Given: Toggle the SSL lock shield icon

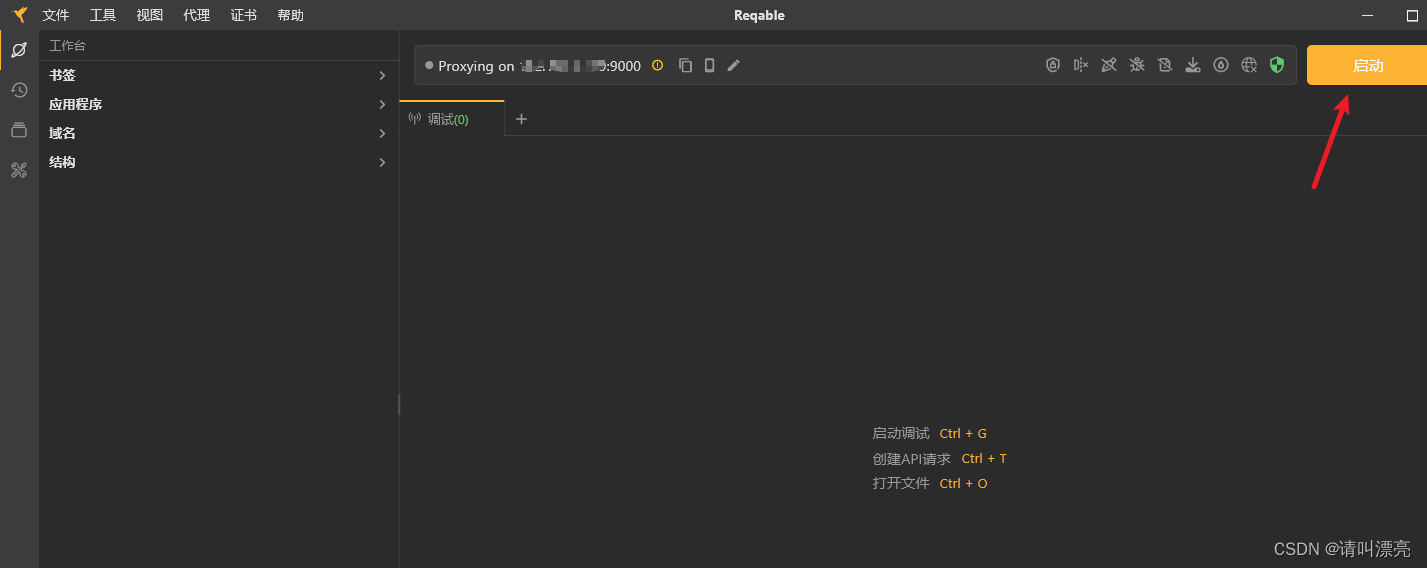Looking at the screenshot, I should [x=1053, y=65].
